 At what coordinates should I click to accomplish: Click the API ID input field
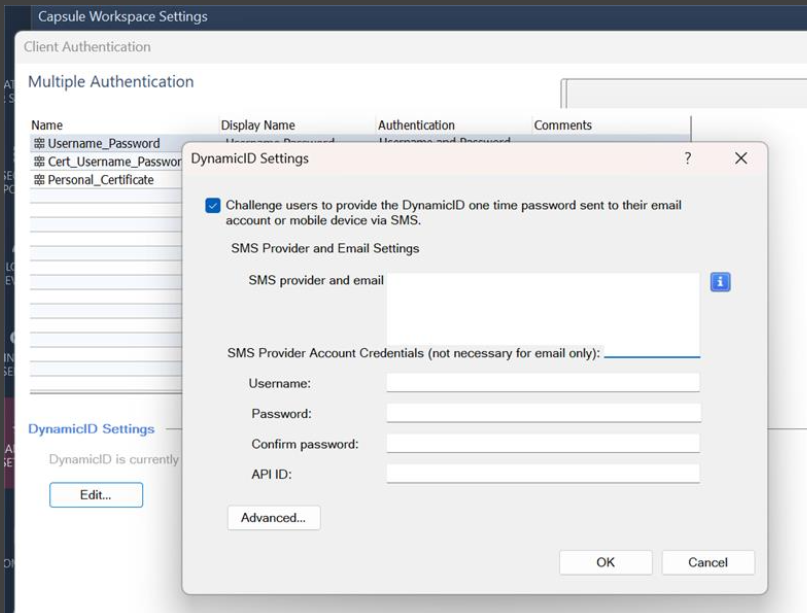pos(543,474)
